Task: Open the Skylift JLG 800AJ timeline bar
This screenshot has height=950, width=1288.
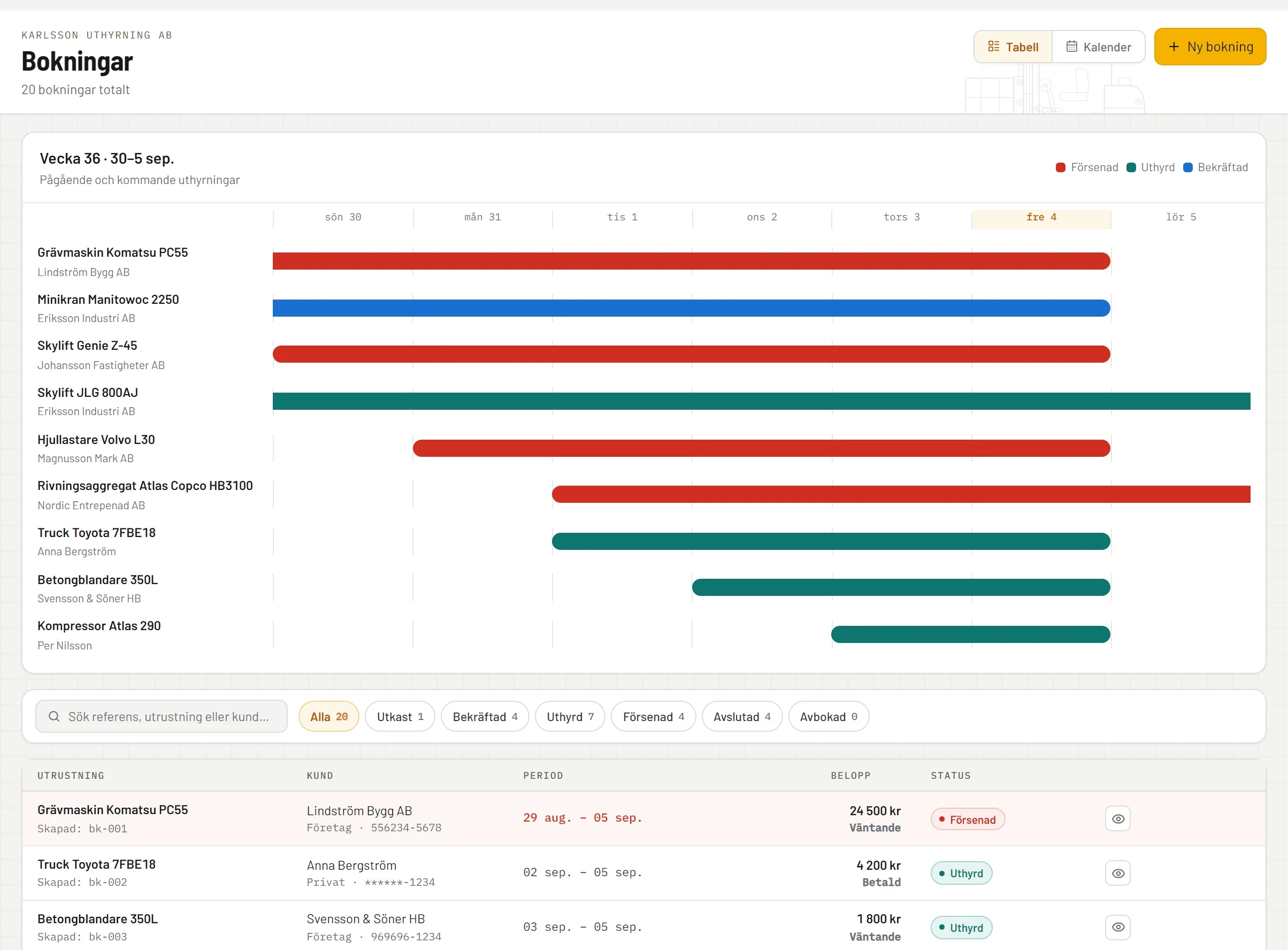Action: pos(761,401)
